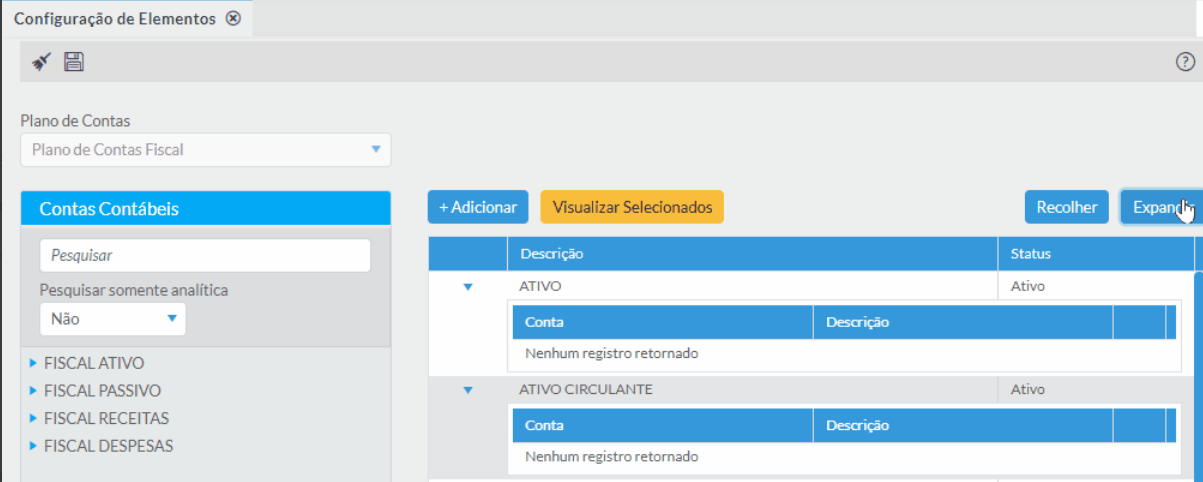Select the ATIVO CIRCULANTE description cell
This screenshot has height=482, width=1203.
pos(752,390)
